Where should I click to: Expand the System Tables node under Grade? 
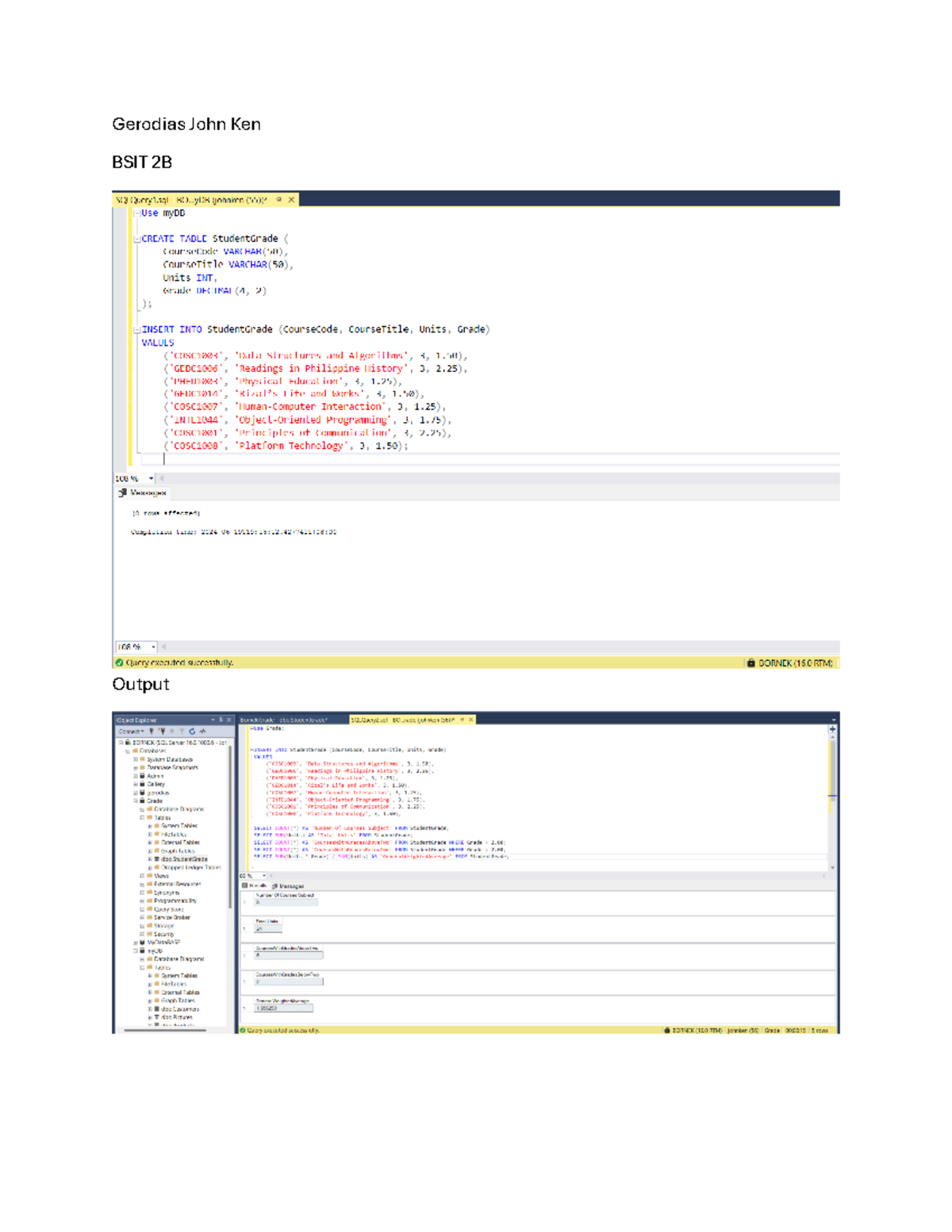click(x=149, y=826)
